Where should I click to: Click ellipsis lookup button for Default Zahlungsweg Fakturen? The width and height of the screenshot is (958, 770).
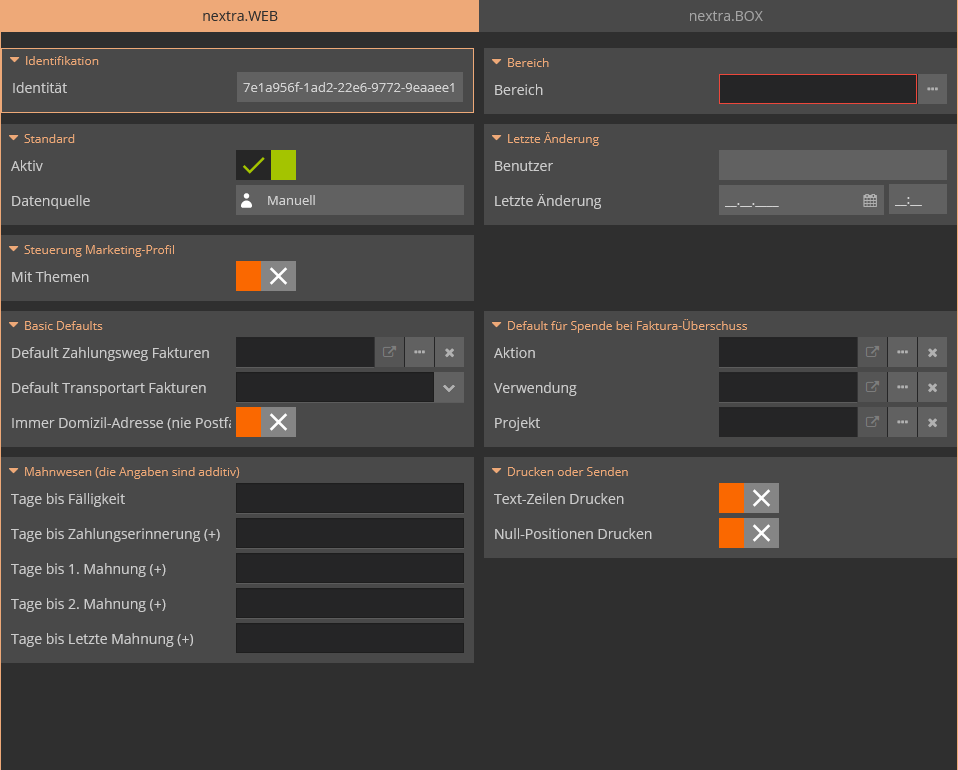(419, 353)
